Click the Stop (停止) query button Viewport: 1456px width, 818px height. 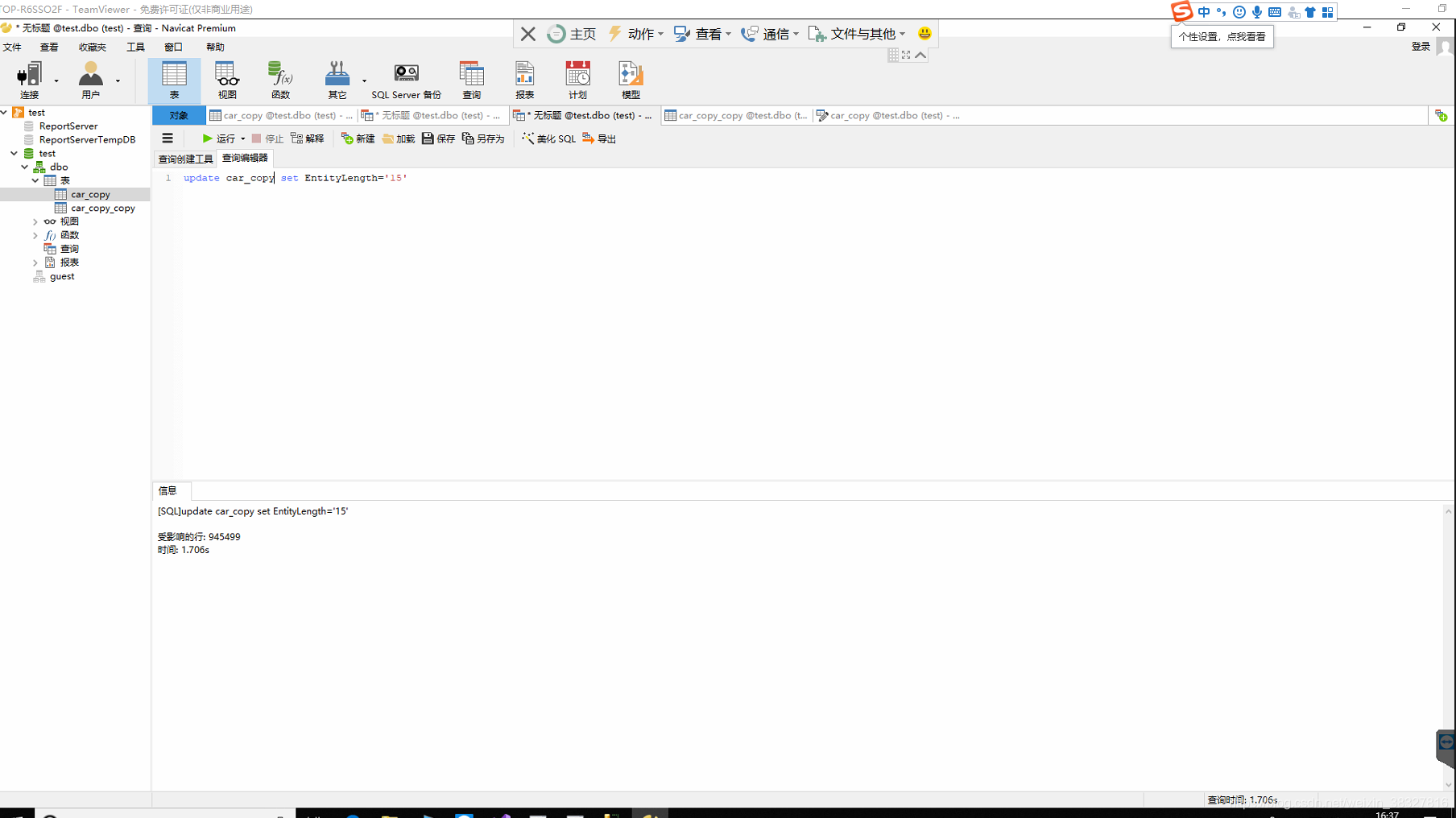pos(267,138)
